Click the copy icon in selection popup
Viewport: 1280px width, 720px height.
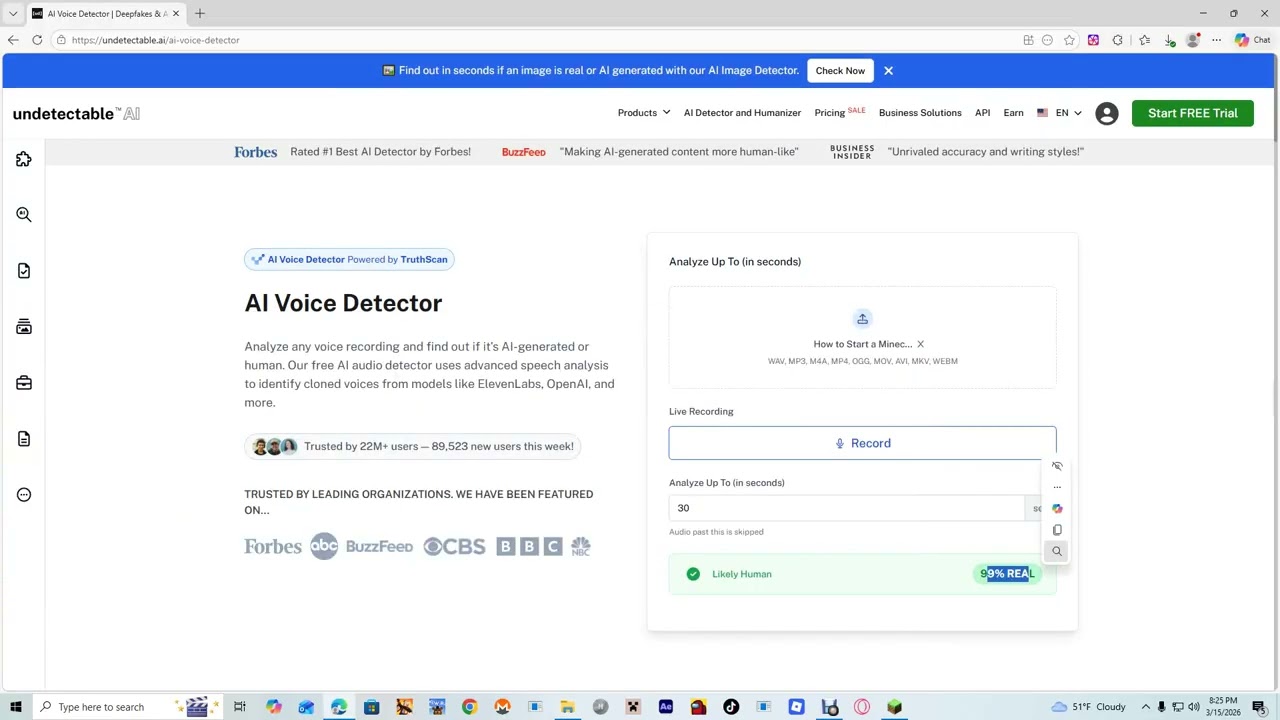click(1057, 530)
